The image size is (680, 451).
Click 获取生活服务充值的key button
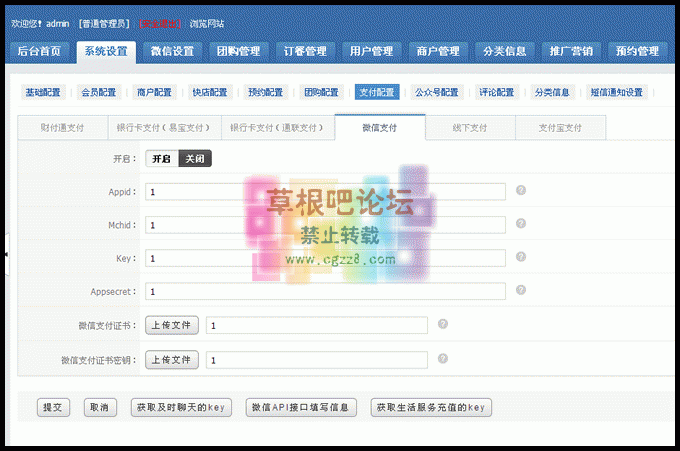[431, 408]
